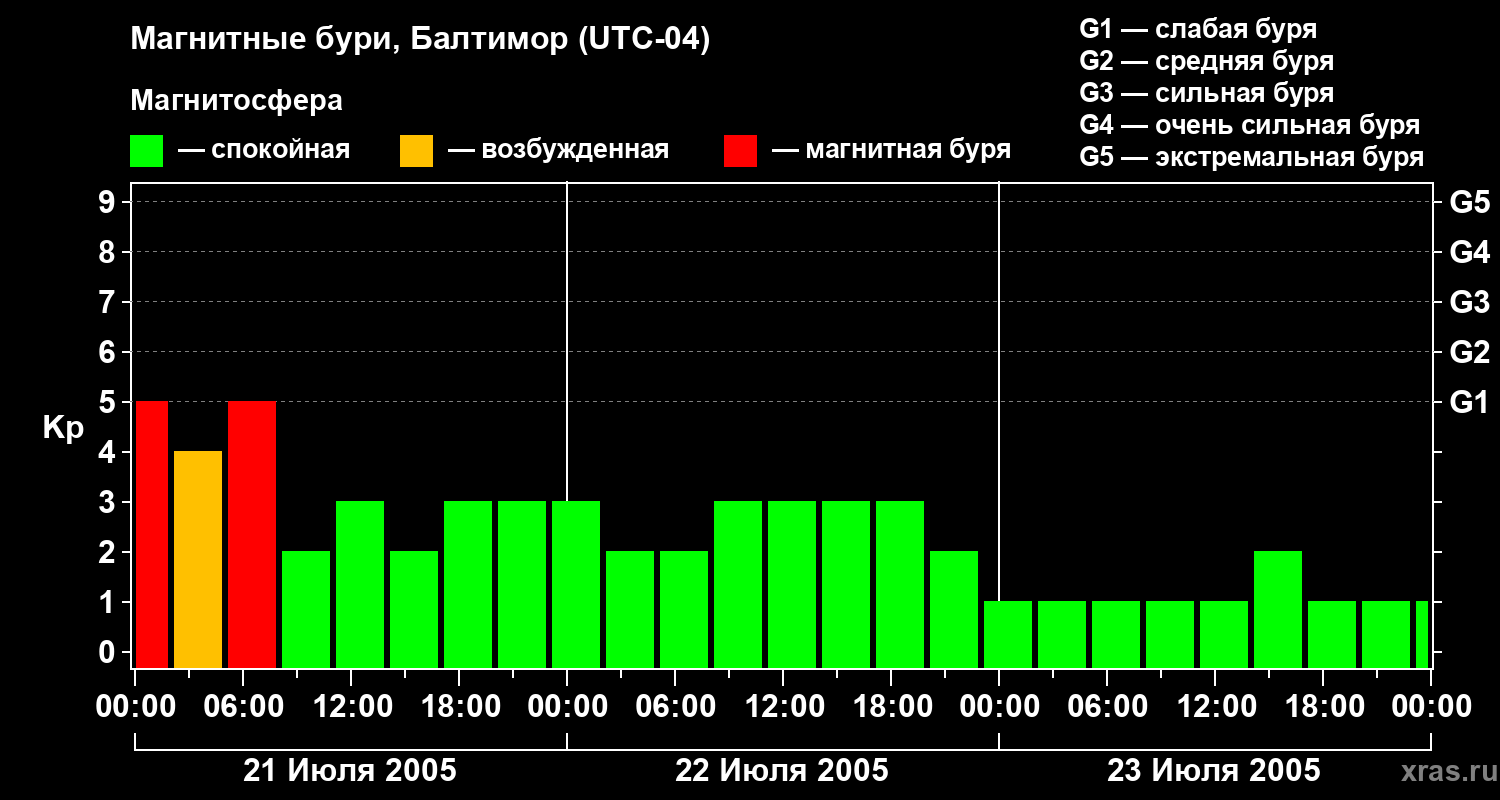Click the 'G3 — сильная буря' legend line
1500x800 pixels.
tap(1207, 93)
